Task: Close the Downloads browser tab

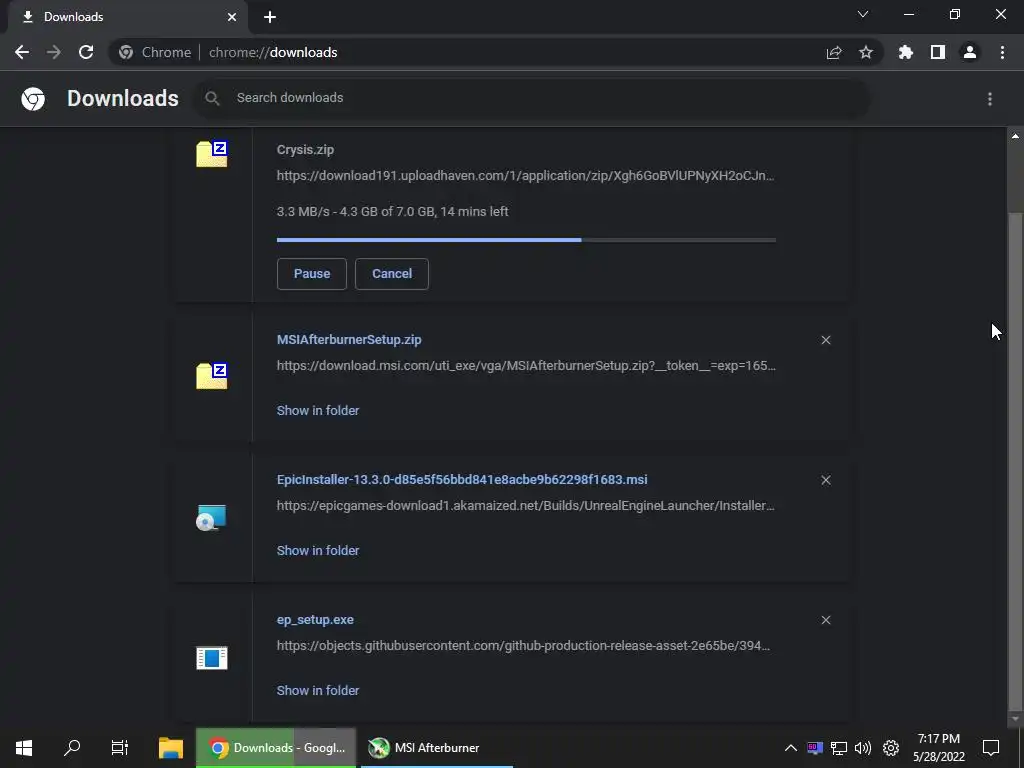Action: tap(232, 17)
